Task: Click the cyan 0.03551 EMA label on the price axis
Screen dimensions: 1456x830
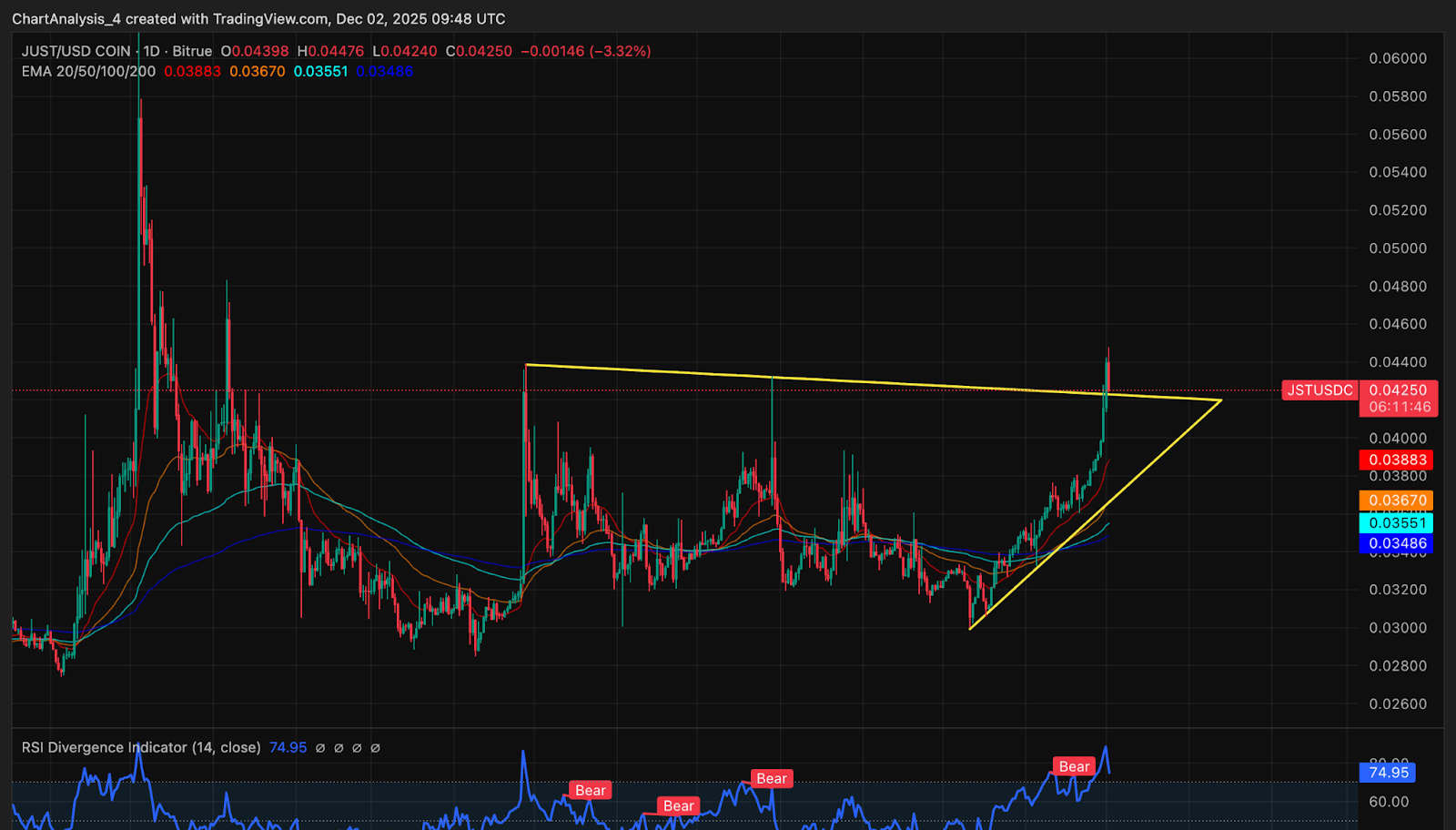Action: pos(1396,522)
